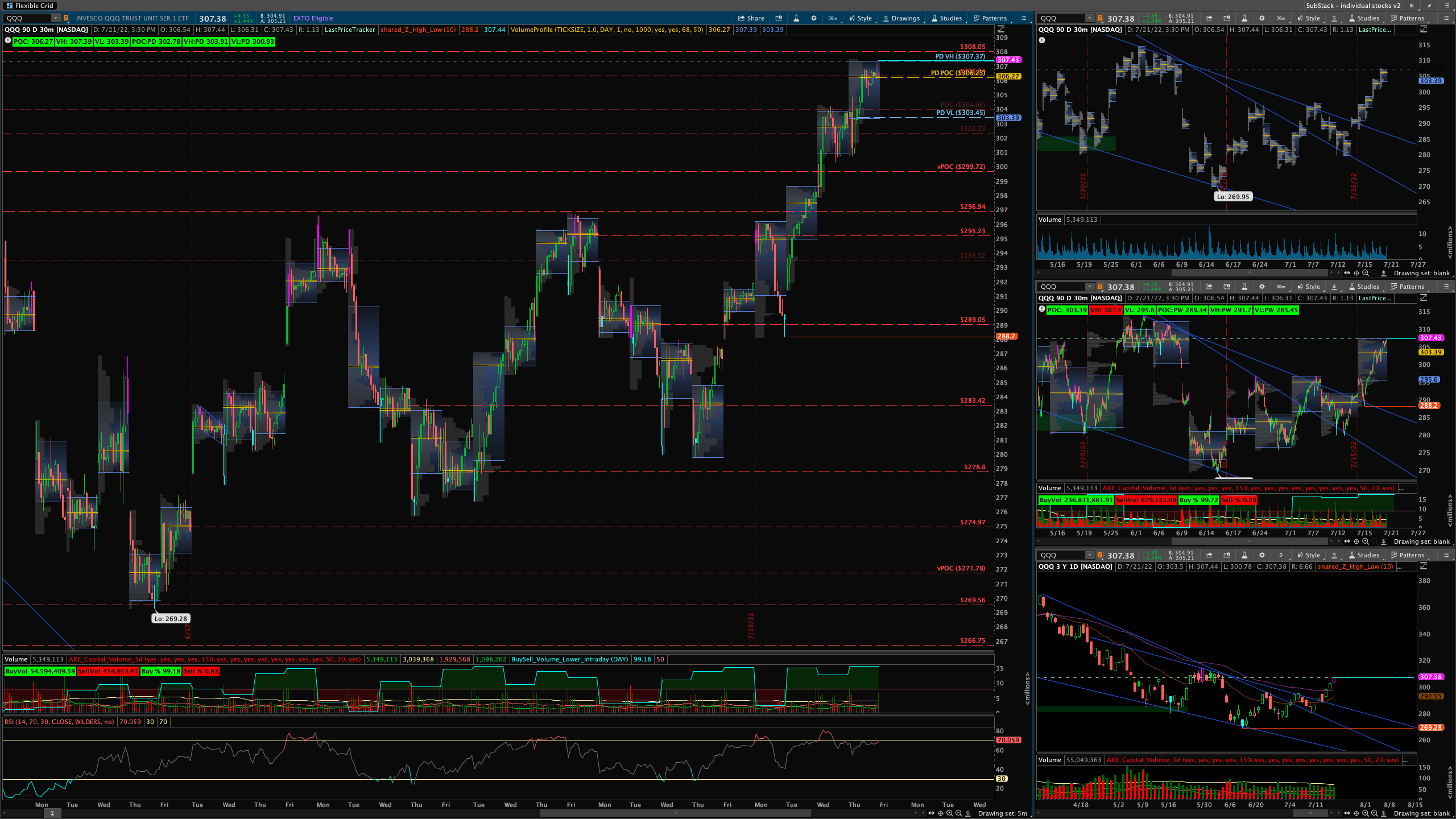This screenshot has width=1456, height=819.
Task: Expand the QQQ symbol dropdown top-left
Action: (55, 18)
